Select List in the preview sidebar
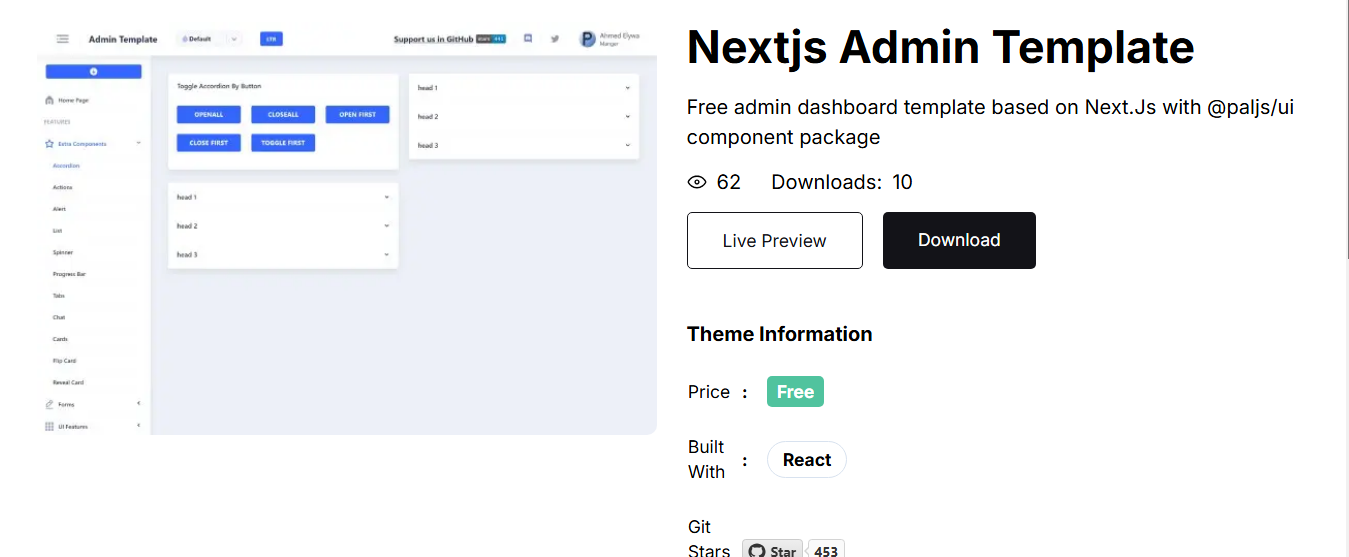 click(57, 230)
